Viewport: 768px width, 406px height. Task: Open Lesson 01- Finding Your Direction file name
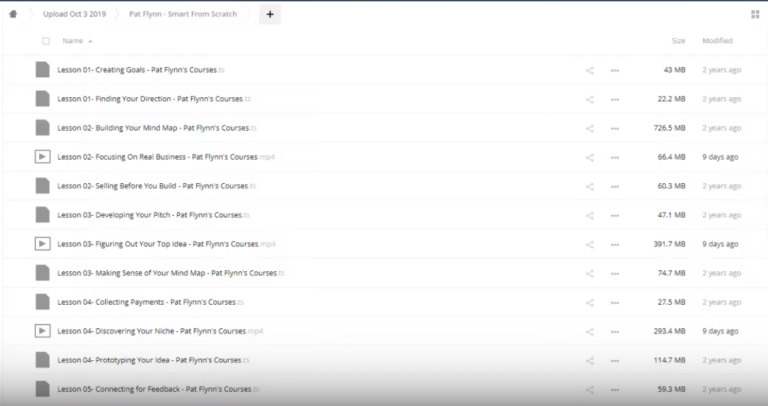pos(154,99)
